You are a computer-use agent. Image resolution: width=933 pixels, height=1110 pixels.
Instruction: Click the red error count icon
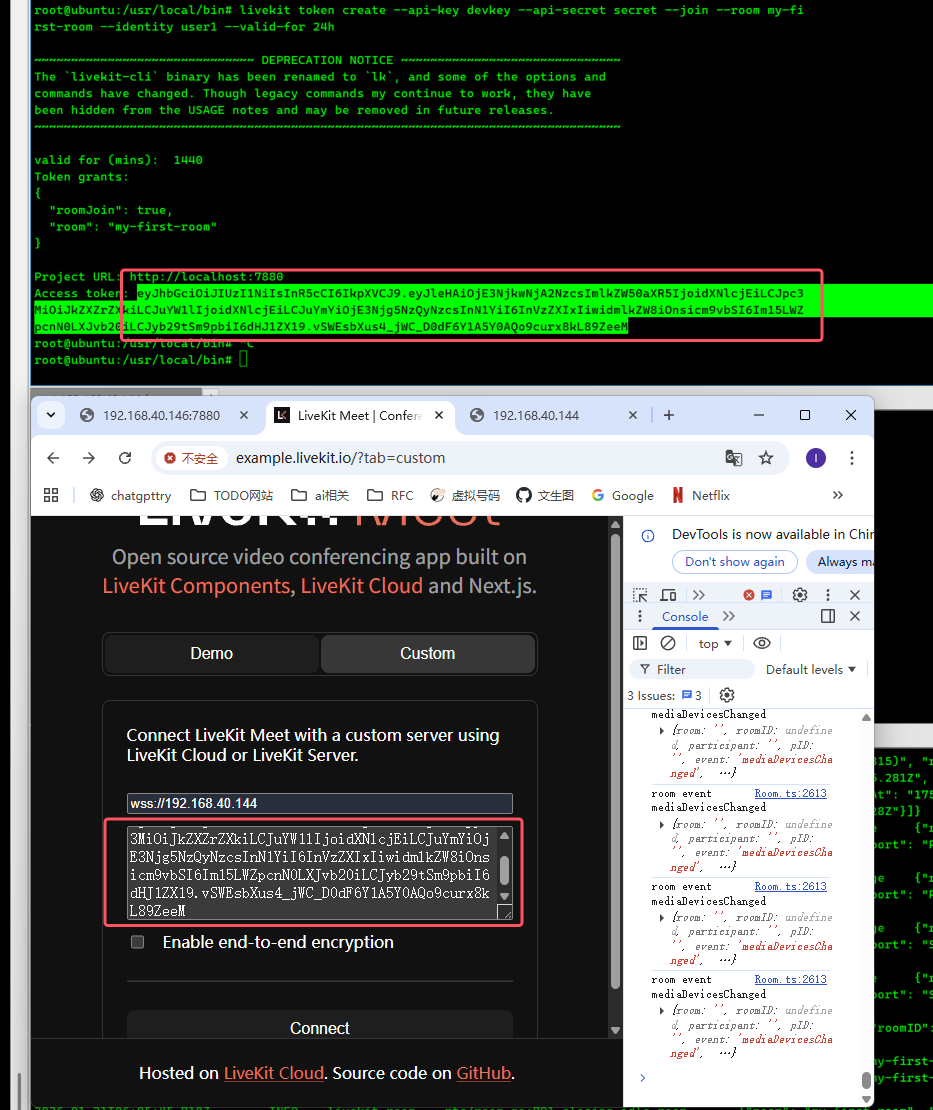point(749,595)
